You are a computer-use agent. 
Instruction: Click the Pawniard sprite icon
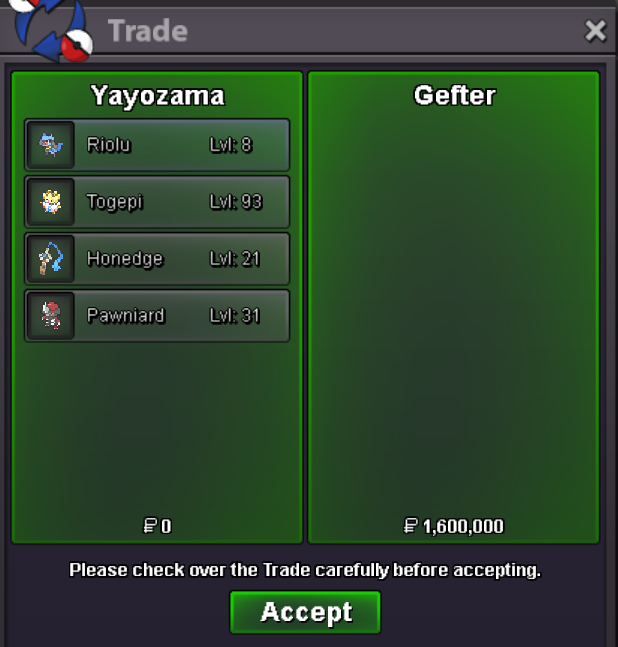point(51,316)
